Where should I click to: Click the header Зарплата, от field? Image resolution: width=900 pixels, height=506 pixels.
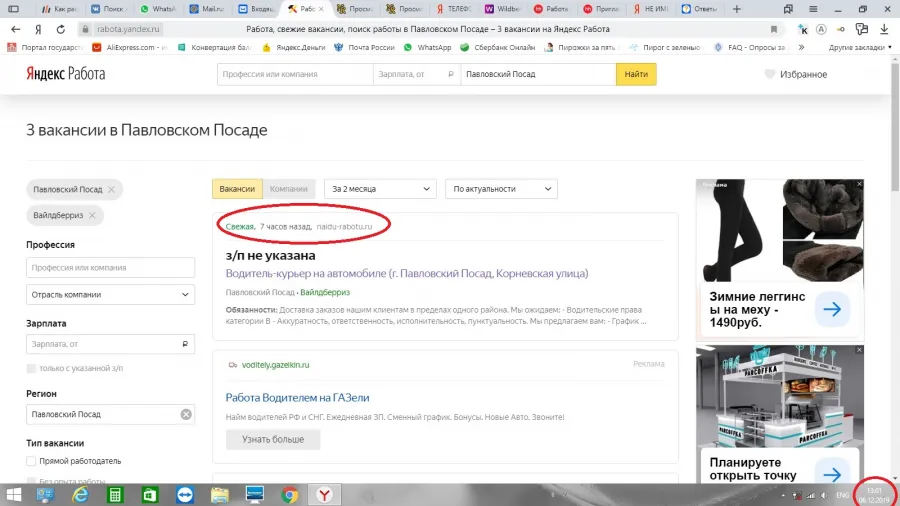pyautogui.click(x=417, y=74)
